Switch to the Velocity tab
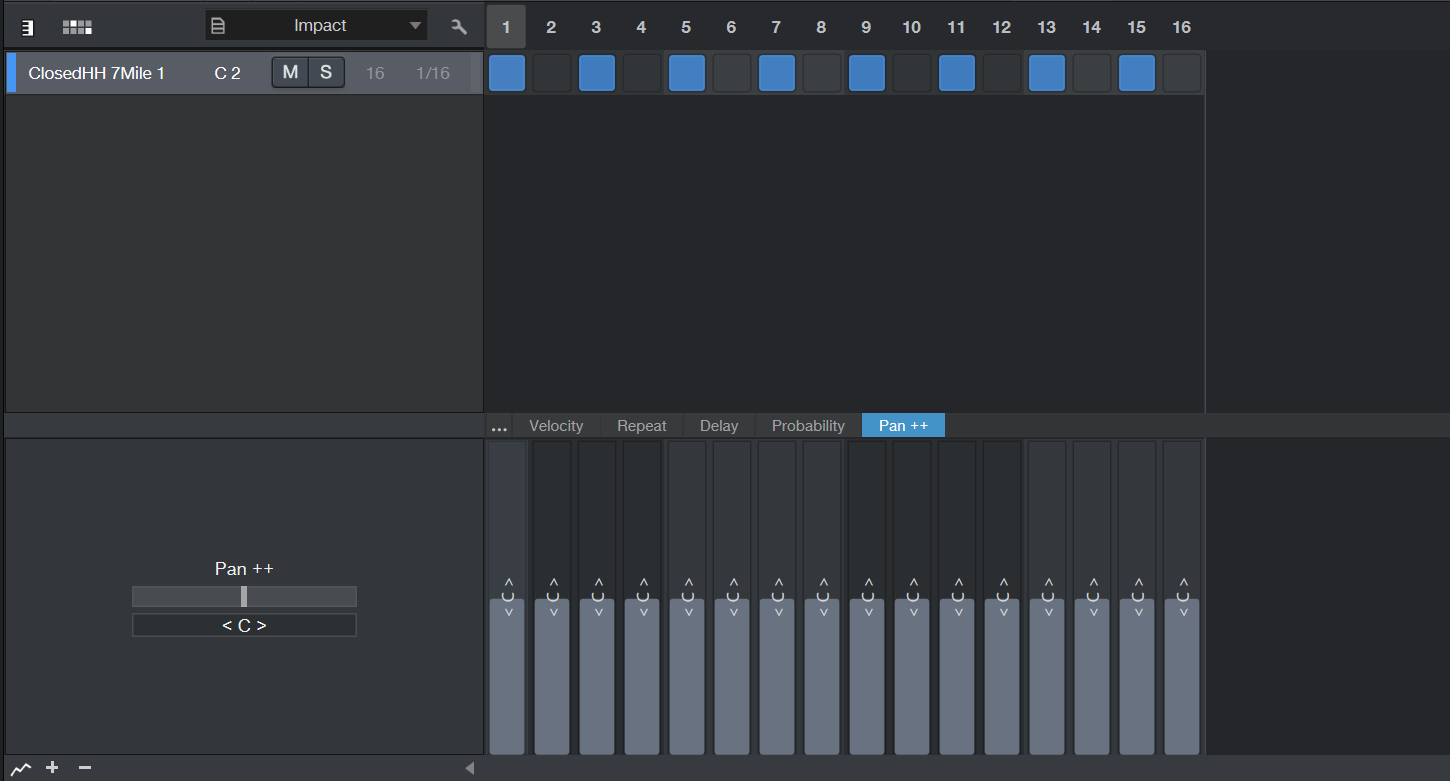The width and height of the screenshot is (1450, 781). (556, 426)
